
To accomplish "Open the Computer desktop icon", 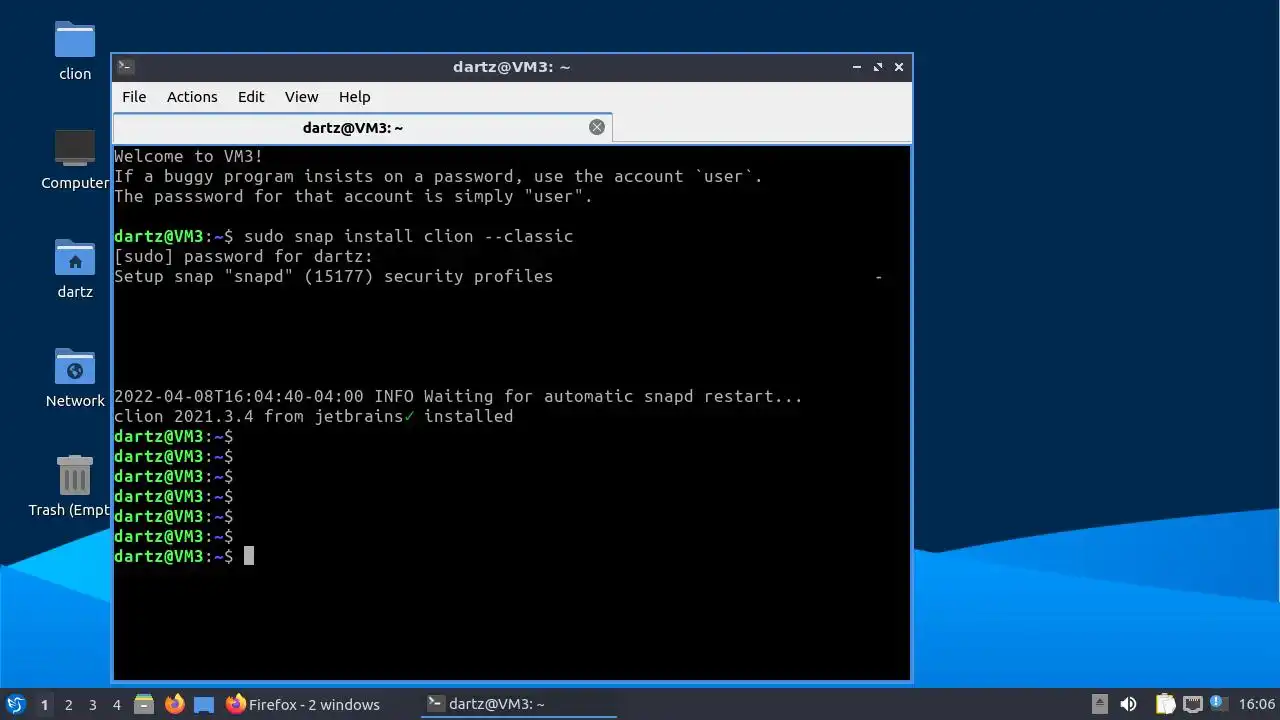I will [x=75, y=160].
